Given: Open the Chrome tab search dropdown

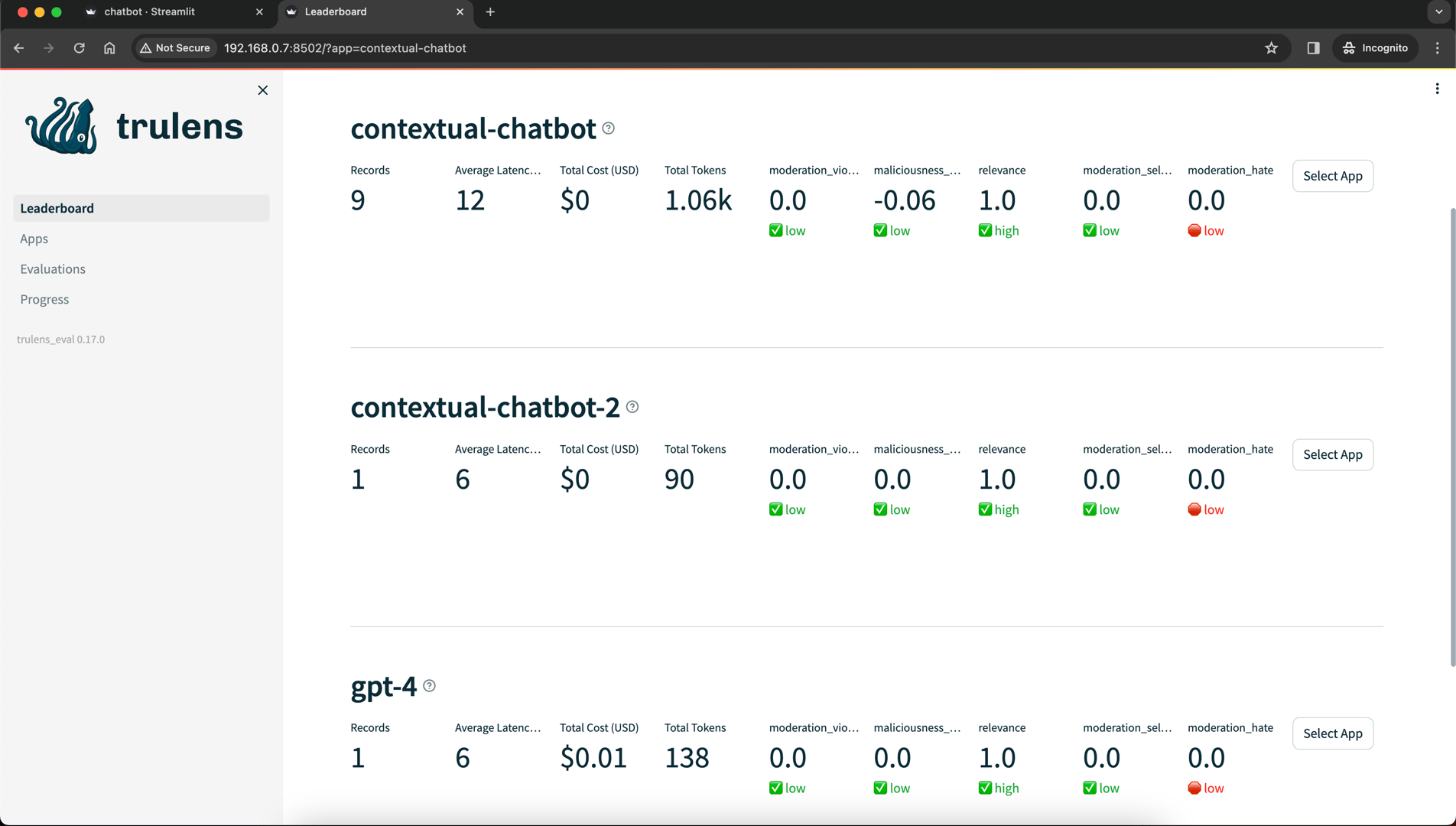Looking at the screenshot, I should click(x=1438, y=11).
